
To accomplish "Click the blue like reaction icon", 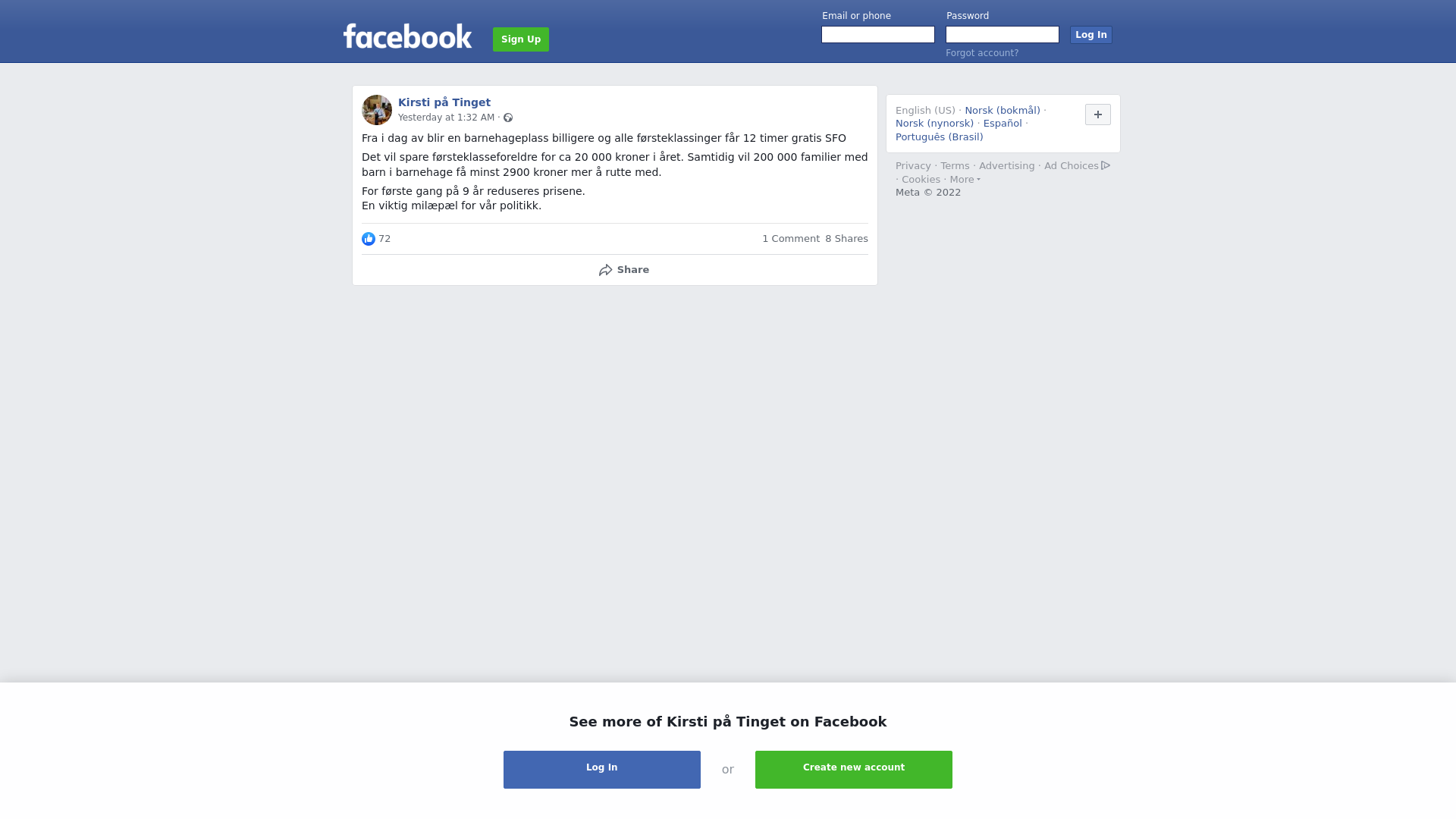I will tap(369, 239).
